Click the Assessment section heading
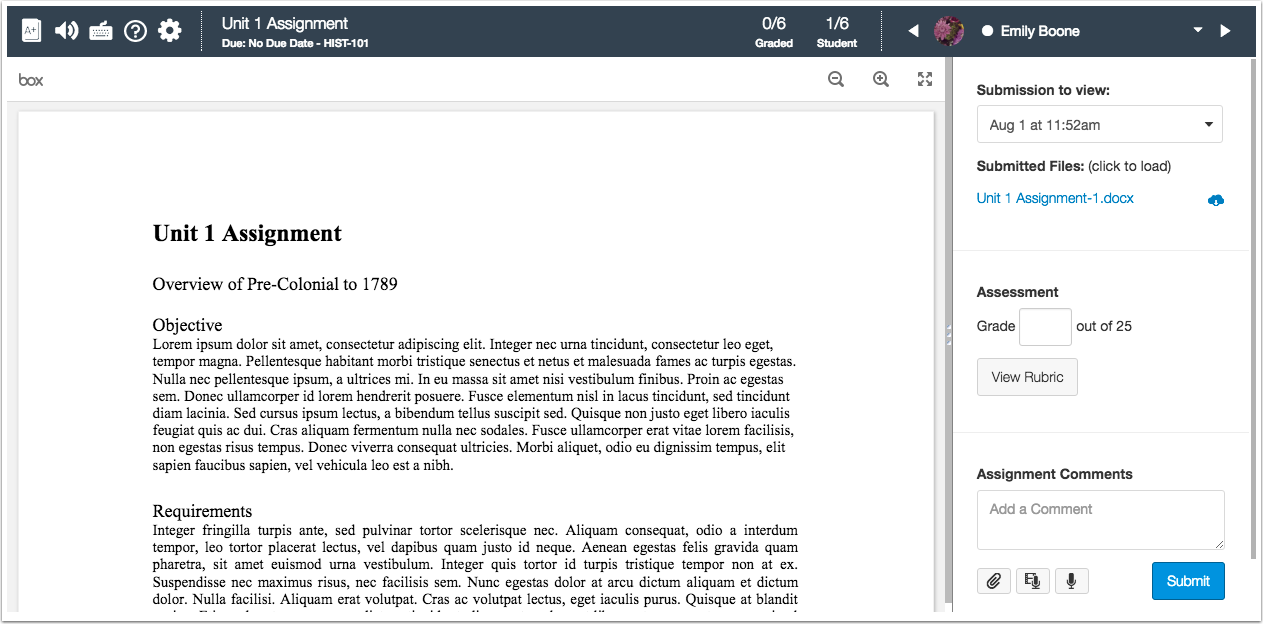1263x624 pixels. coord(1017,292)
